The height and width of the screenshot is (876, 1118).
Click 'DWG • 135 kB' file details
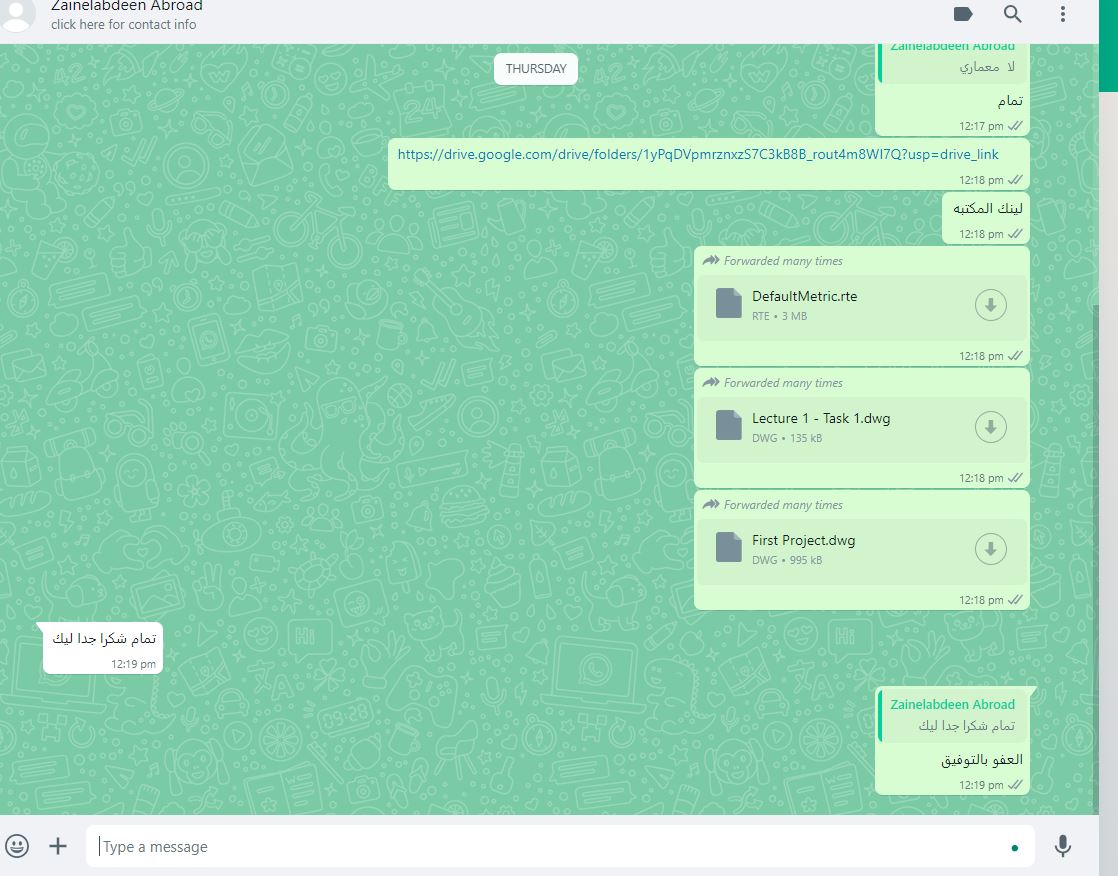(786, 438)
